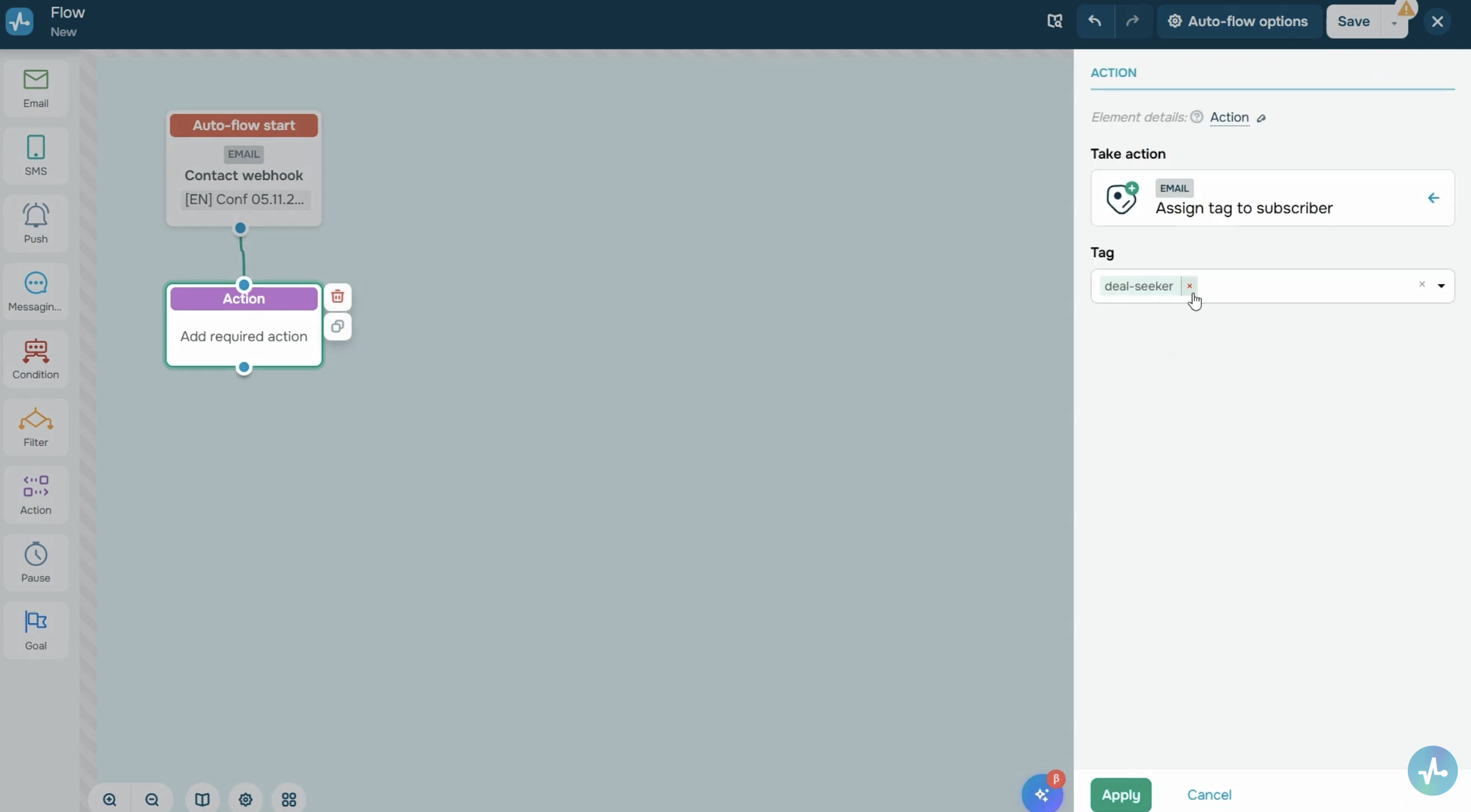This screenshot has width=1471, height=812.
Task: Open the flow search map icon in header
Action: click(1055, 21)
